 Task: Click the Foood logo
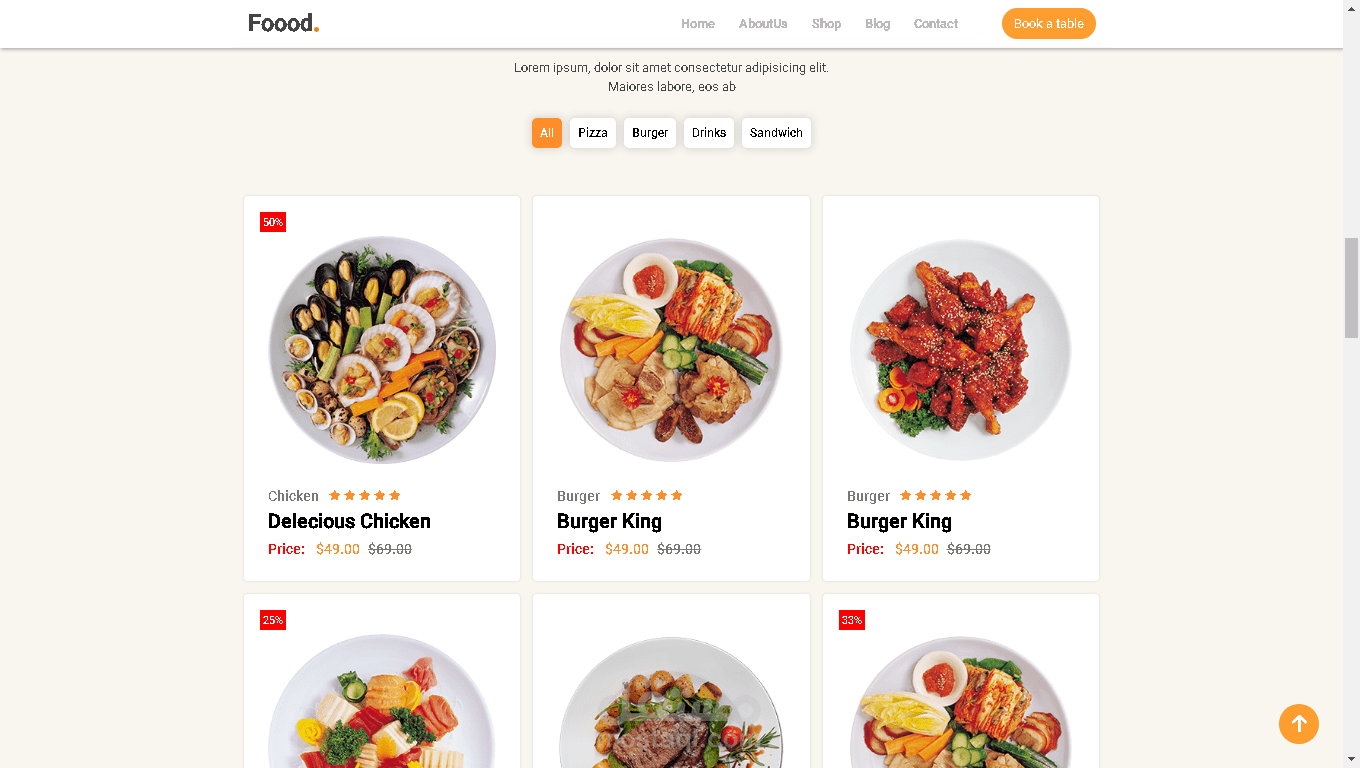point(284,23)
